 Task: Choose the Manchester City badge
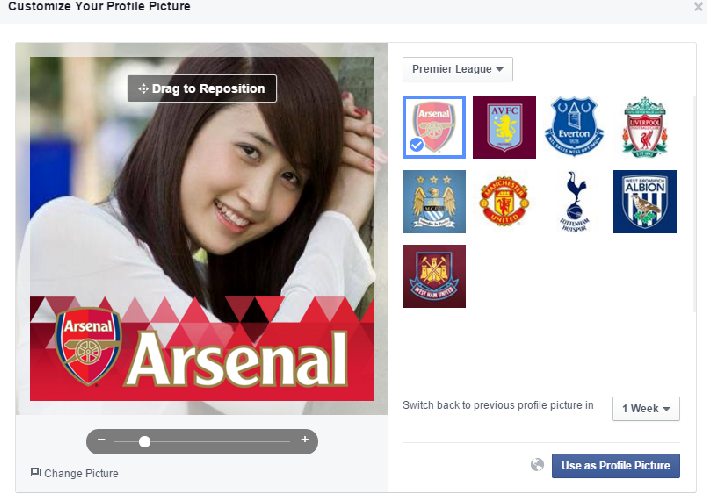[434, 202]
